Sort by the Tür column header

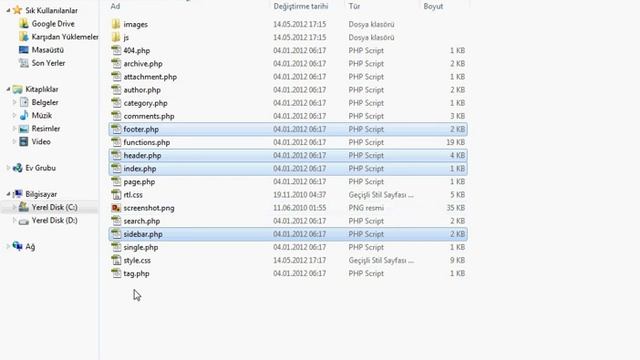(354, 6)
